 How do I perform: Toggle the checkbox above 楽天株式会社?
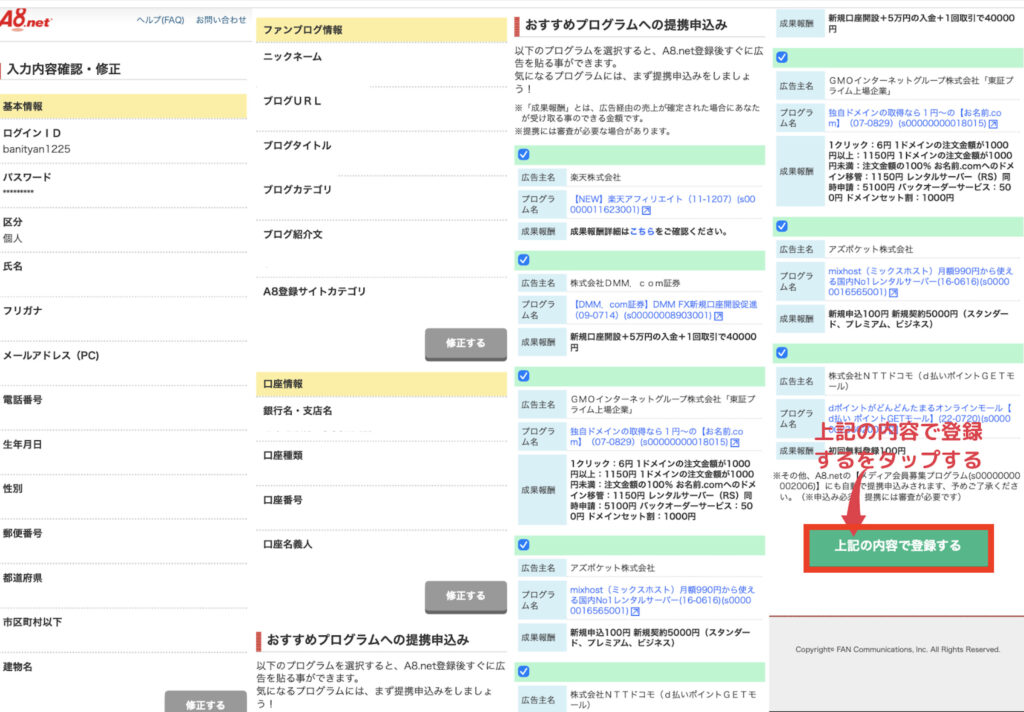pyautogui.click(x=524, y=155)
